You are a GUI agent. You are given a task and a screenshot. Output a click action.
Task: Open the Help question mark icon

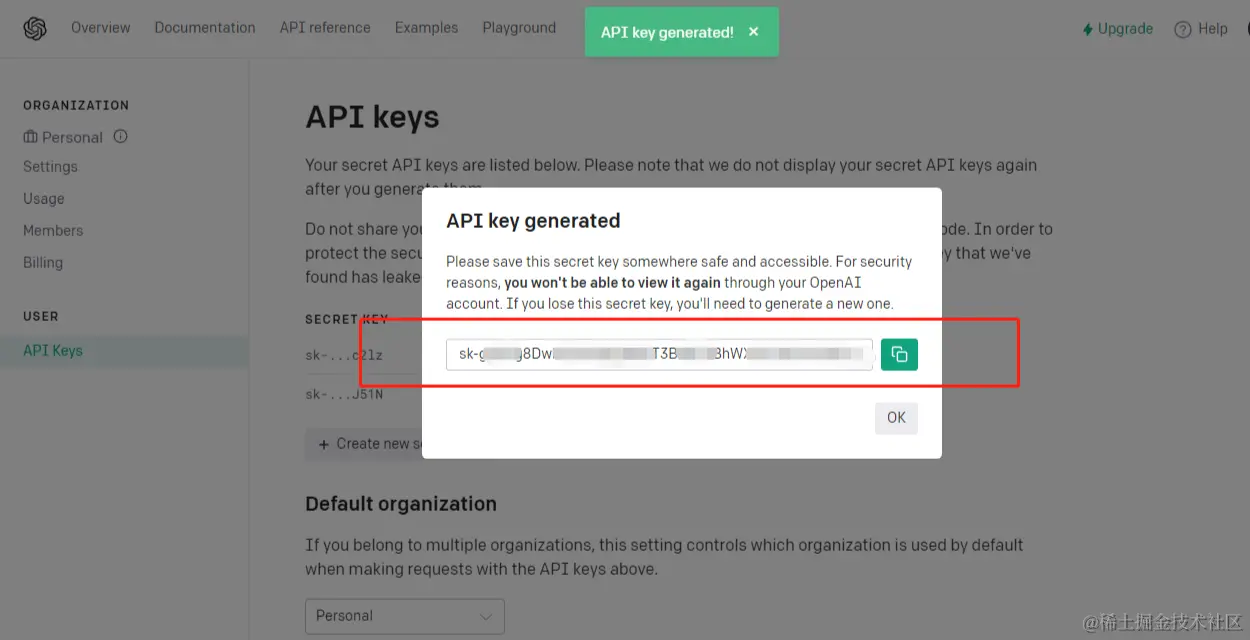click(1183, 30)
